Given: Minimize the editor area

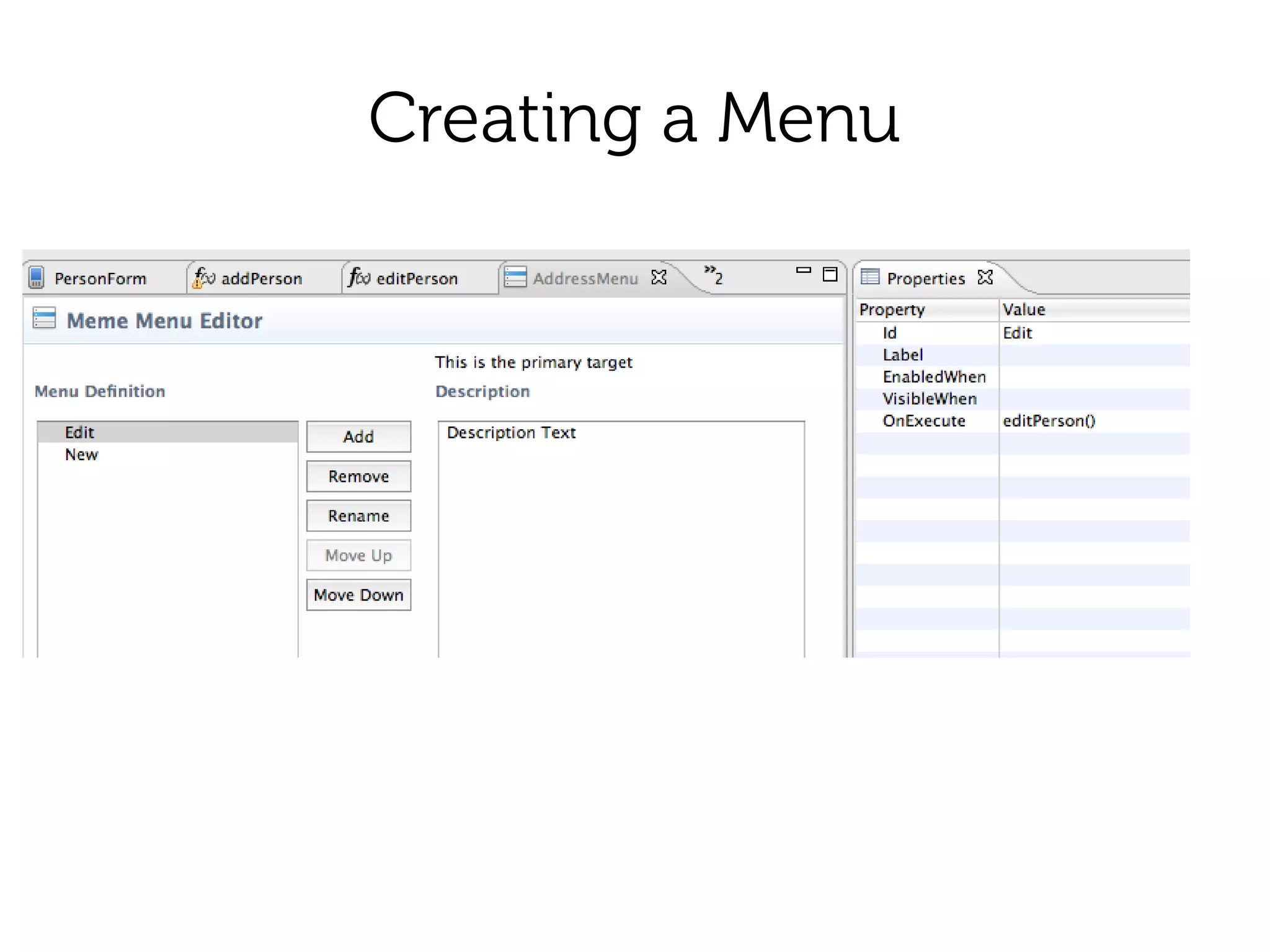Looking at the screenshot, I should [803, 270].
